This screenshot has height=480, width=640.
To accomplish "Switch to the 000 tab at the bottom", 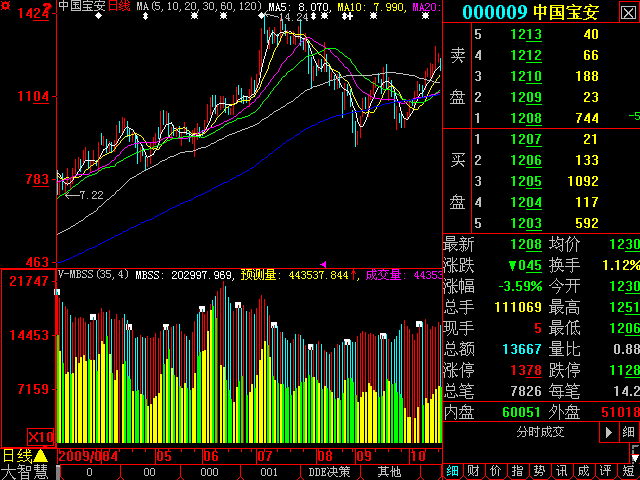I will [209, 472].
